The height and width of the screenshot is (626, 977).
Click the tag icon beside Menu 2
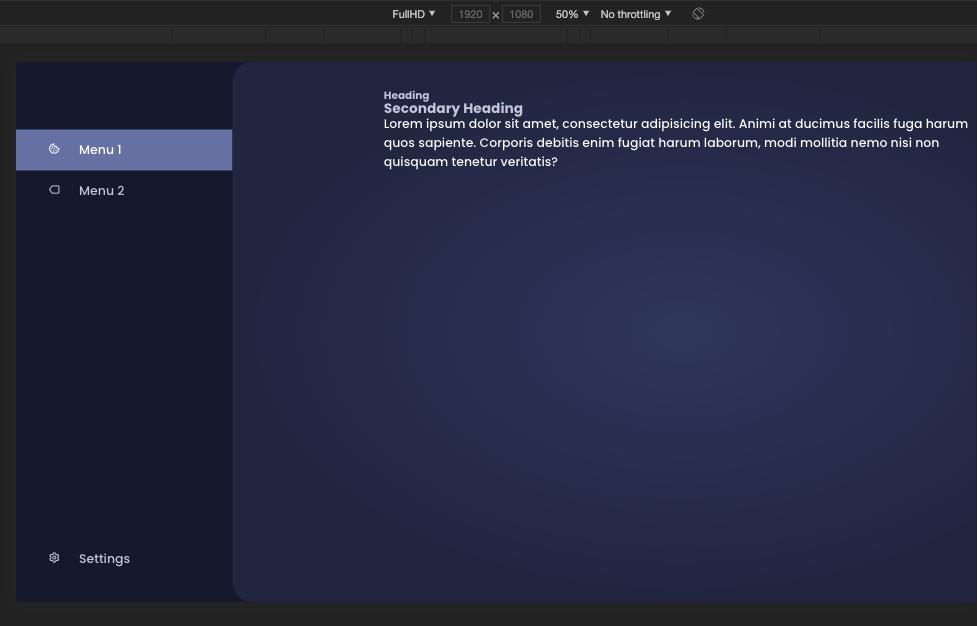55,190
